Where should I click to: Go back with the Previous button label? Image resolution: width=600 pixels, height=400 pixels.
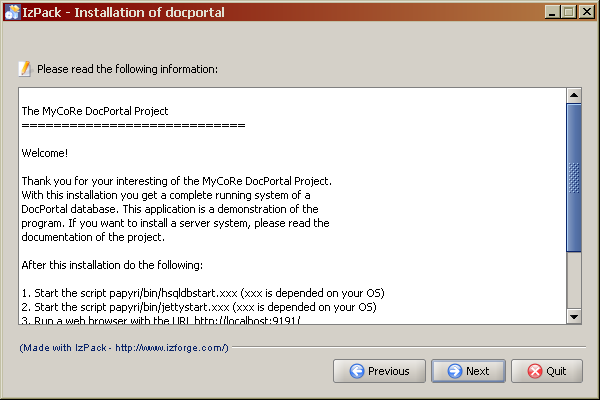[x=388, y=371]
